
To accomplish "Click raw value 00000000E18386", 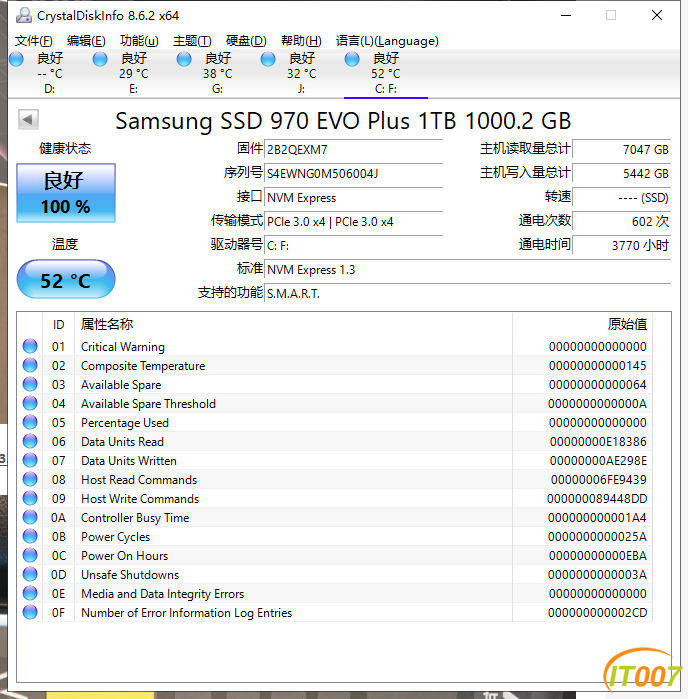I will (598, 442).
